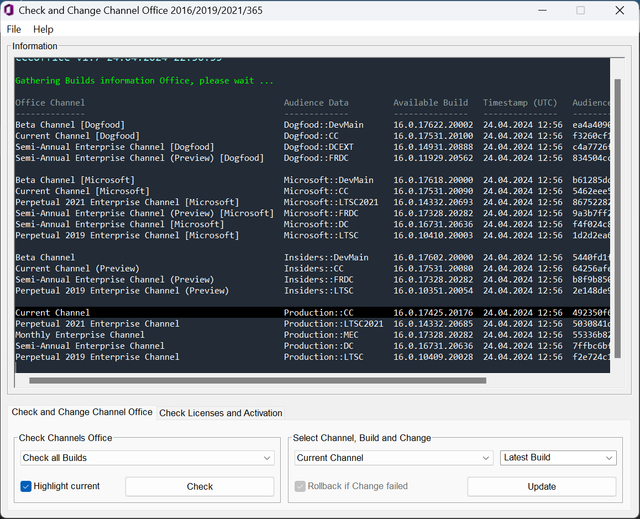Click Insiders::DevMain audience entry
The height and width of the screenshot is (519, 640).
(x=326, y=257)
